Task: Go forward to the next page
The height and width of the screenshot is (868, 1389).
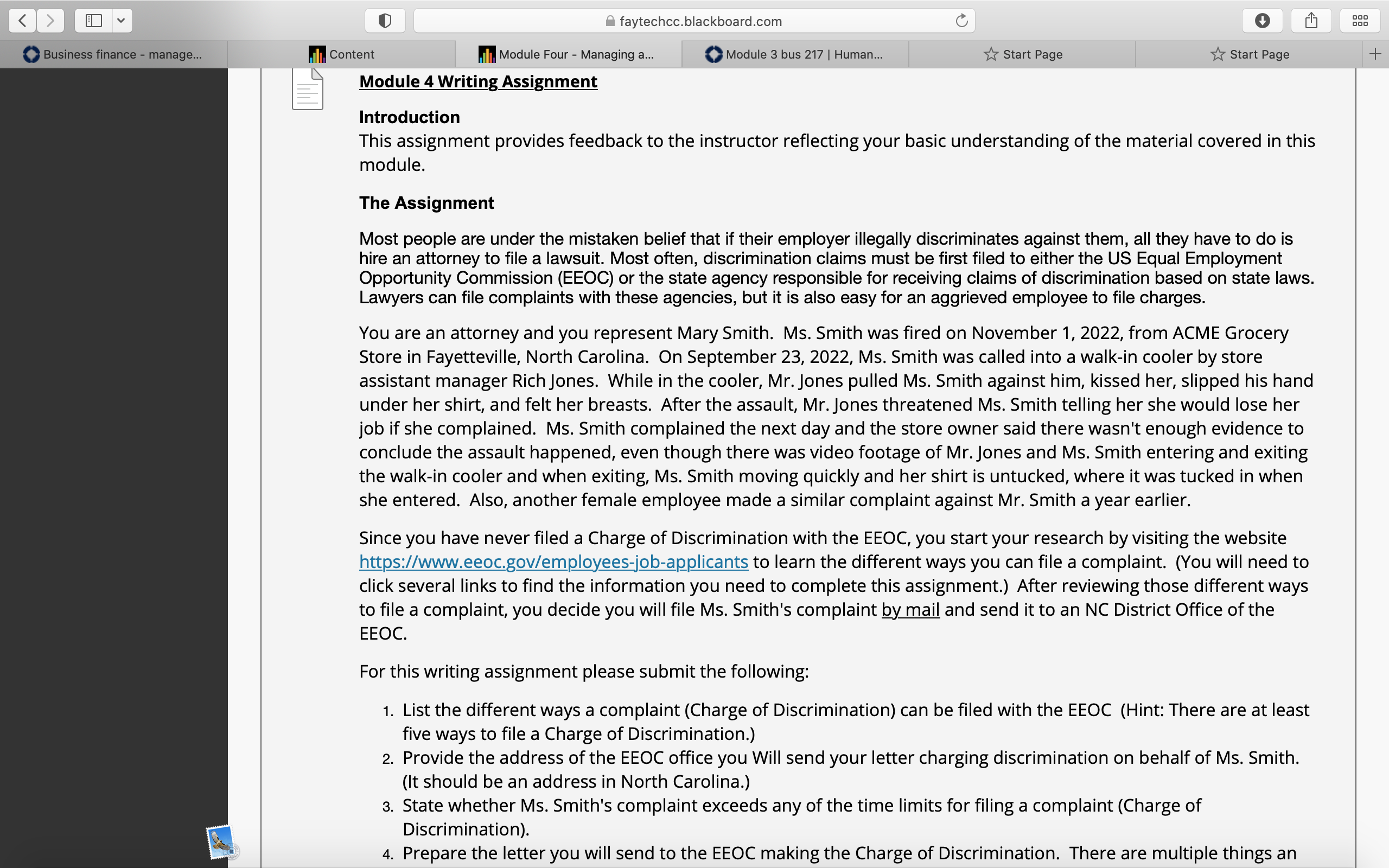Action: (x=50, y=21)
